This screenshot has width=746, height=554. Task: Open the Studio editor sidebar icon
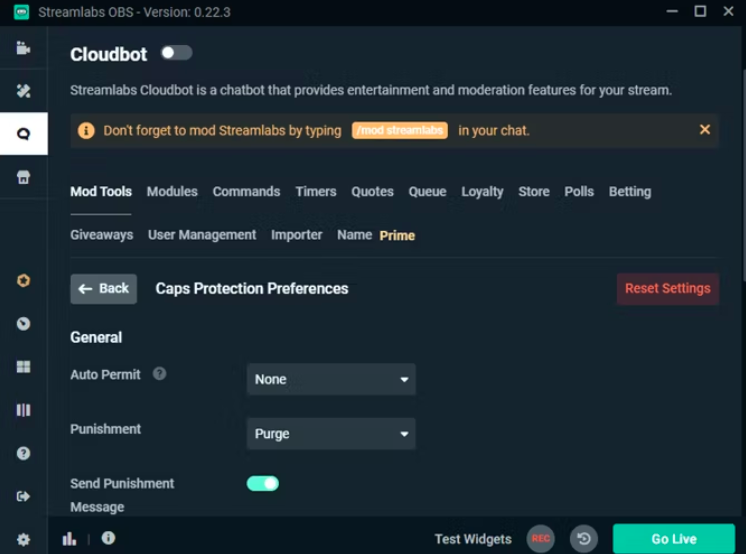click(x=23, y=48)
